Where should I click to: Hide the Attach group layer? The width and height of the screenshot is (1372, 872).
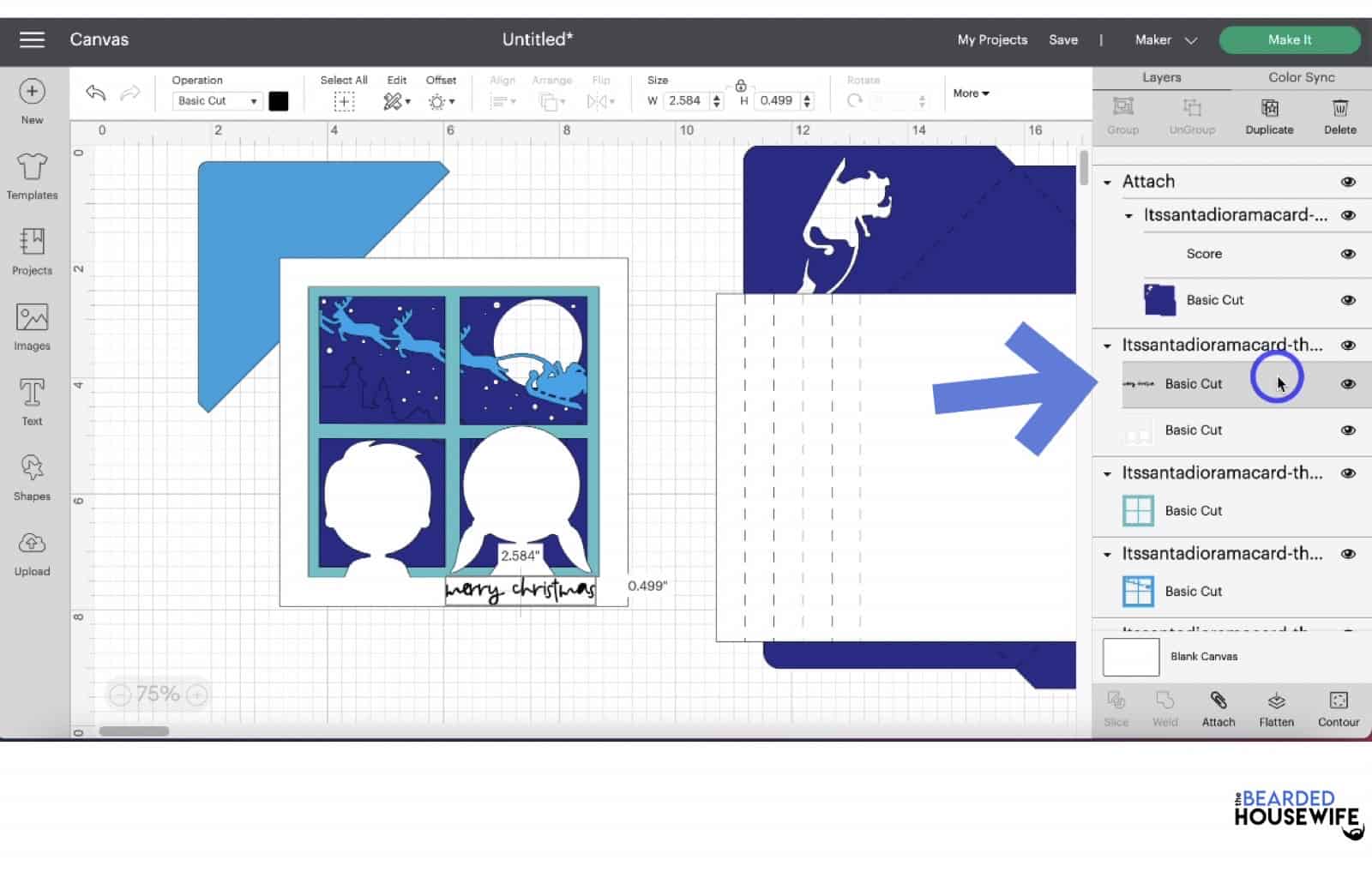coord(1348,182)
